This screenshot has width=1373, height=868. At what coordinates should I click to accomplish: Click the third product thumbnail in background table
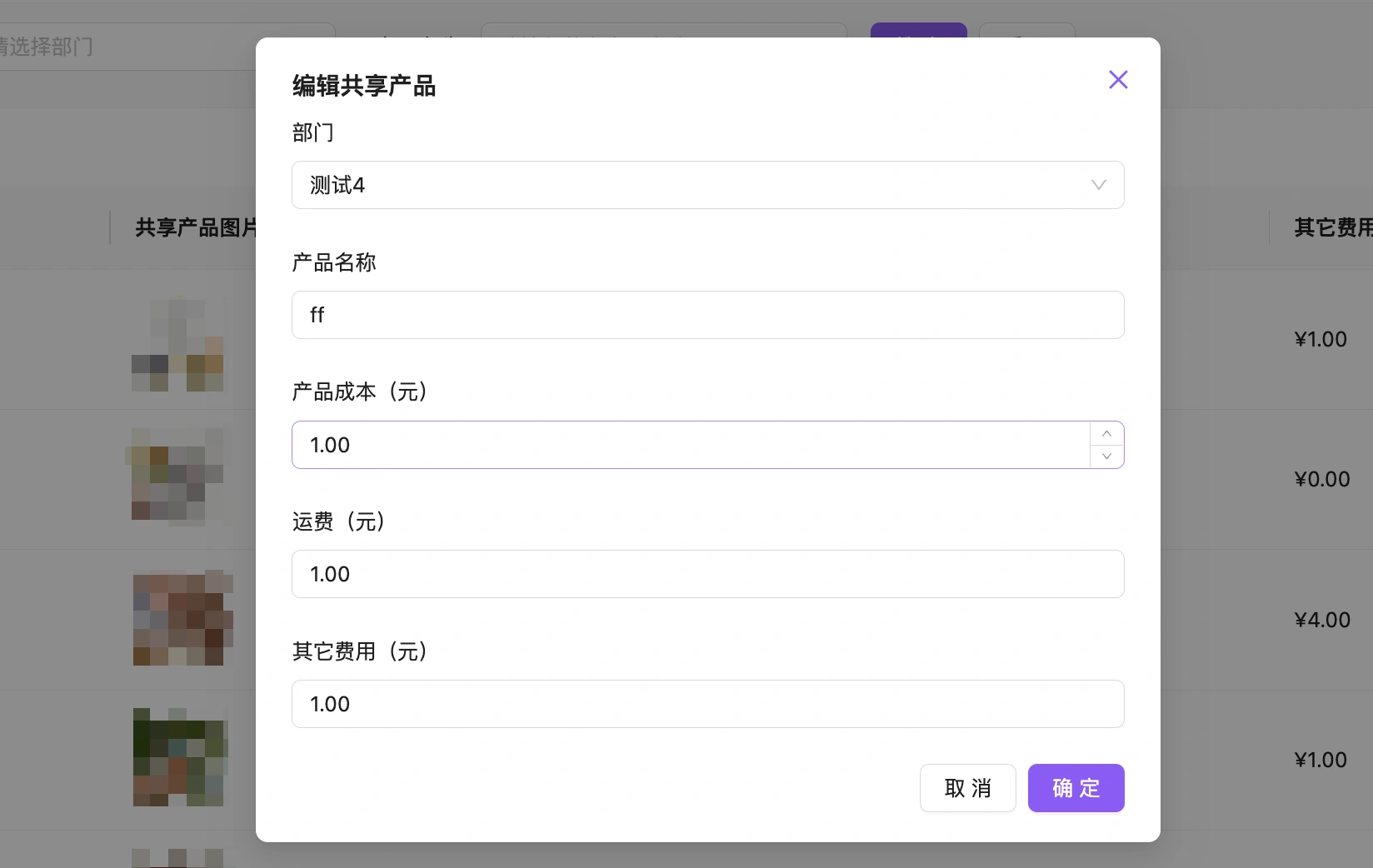(182, 617)
